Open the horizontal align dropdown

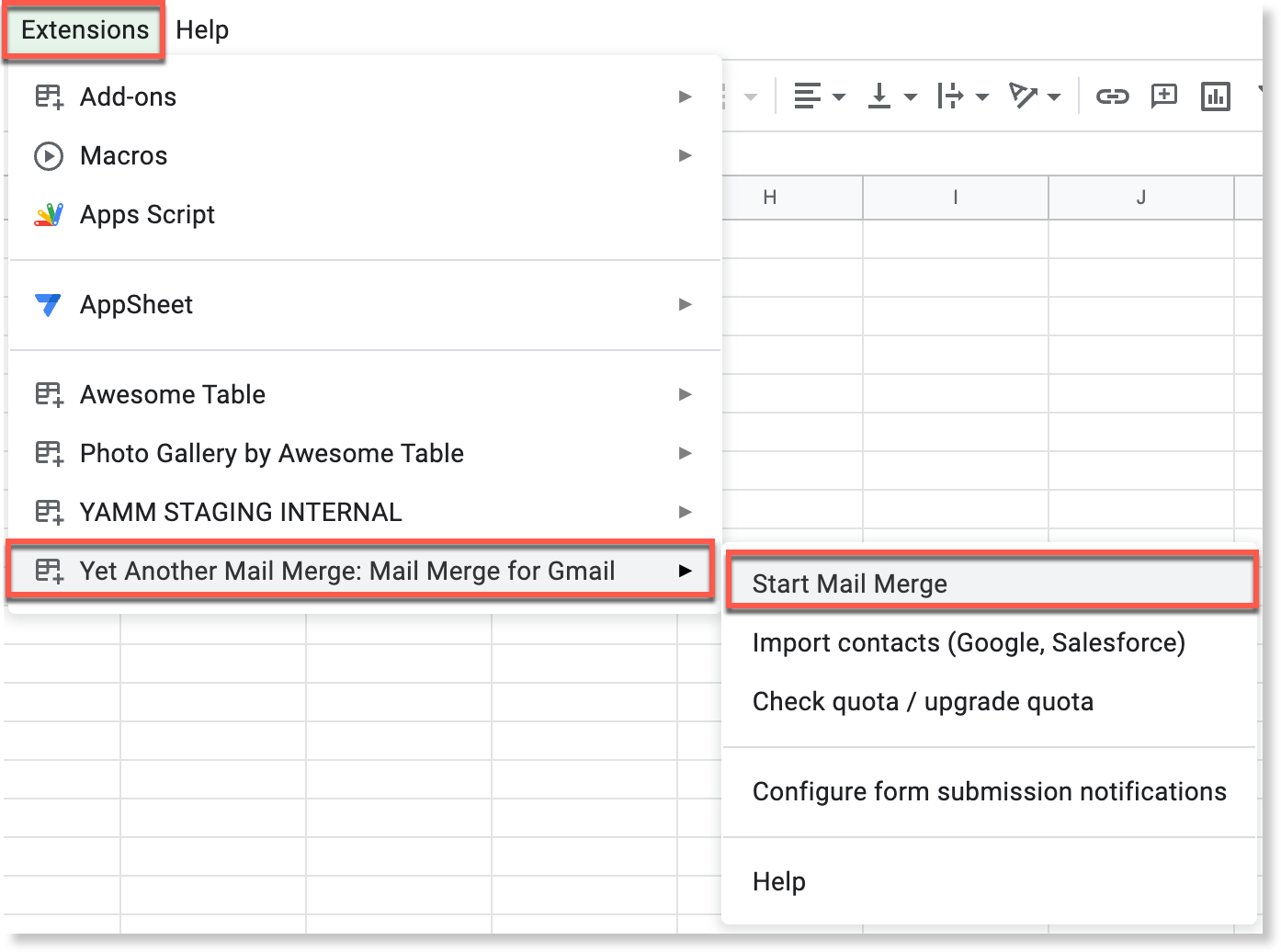coord(819,96)
